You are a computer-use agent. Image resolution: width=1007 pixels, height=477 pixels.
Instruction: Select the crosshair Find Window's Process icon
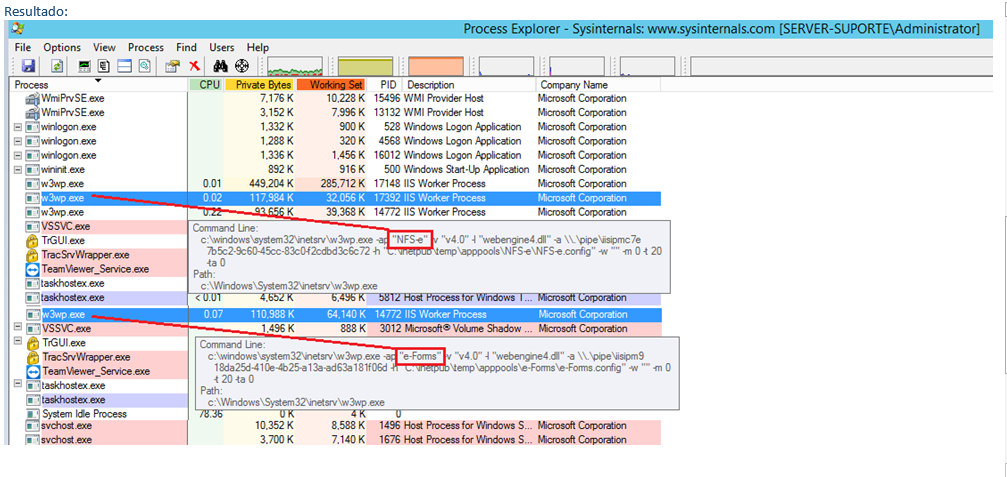(241, 66)
